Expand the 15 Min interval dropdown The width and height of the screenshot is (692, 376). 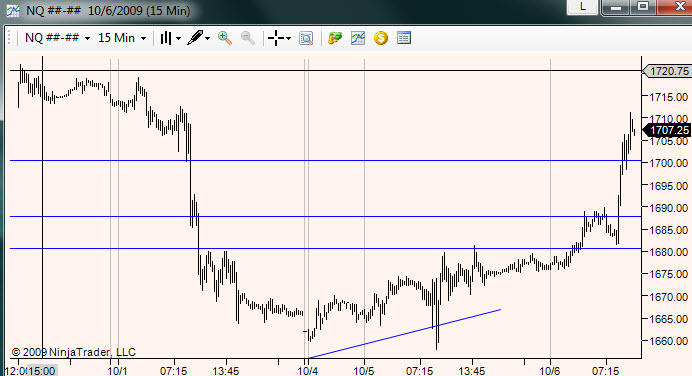click(122, 38)
